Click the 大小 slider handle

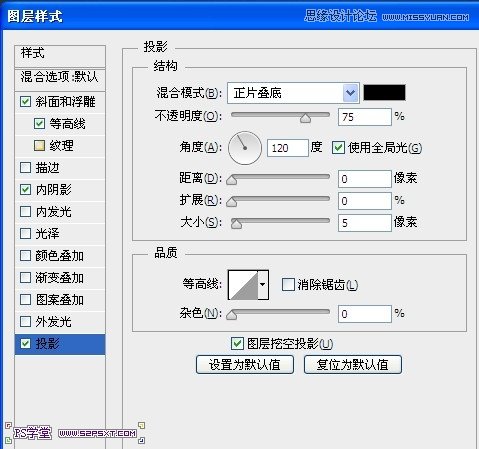point(236,224)
